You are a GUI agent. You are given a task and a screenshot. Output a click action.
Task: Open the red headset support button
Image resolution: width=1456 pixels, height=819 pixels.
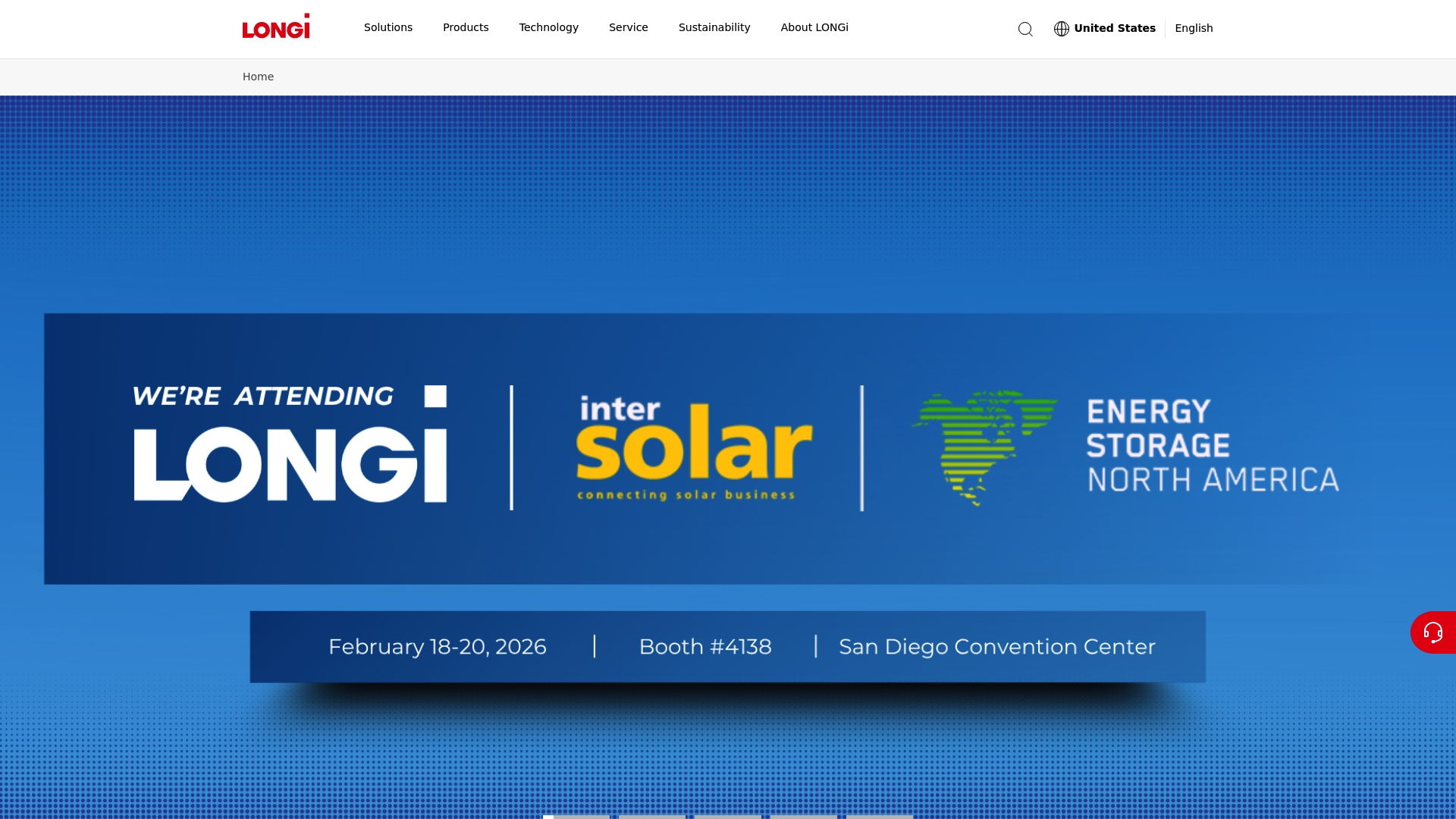(1432, 632)
